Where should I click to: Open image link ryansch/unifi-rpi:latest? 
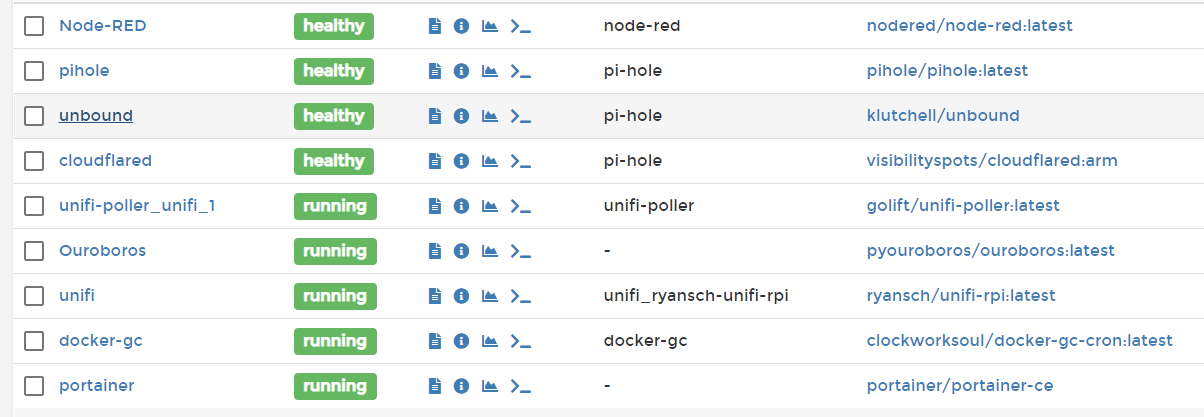961,296
